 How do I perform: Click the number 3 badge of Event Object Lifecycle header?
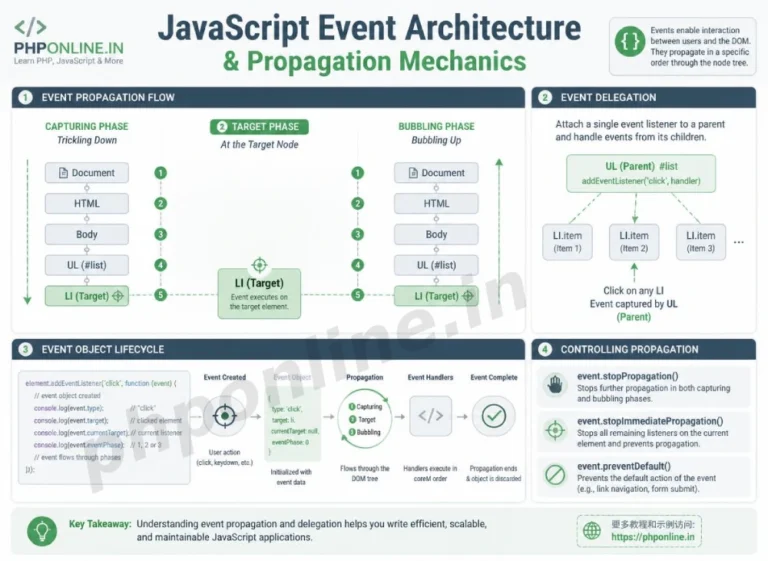[25, 349]
